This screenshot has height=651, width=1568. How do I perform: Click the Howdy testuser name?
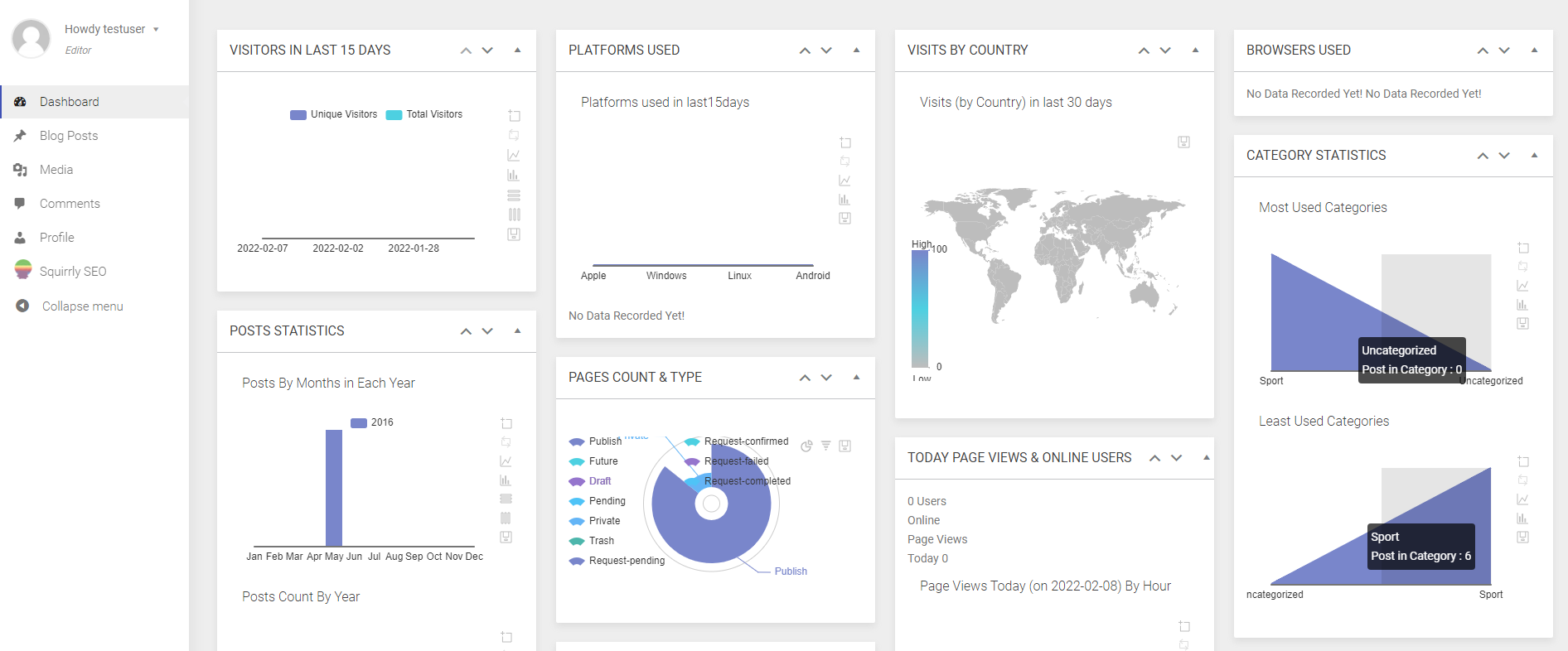tap(105, 29)
